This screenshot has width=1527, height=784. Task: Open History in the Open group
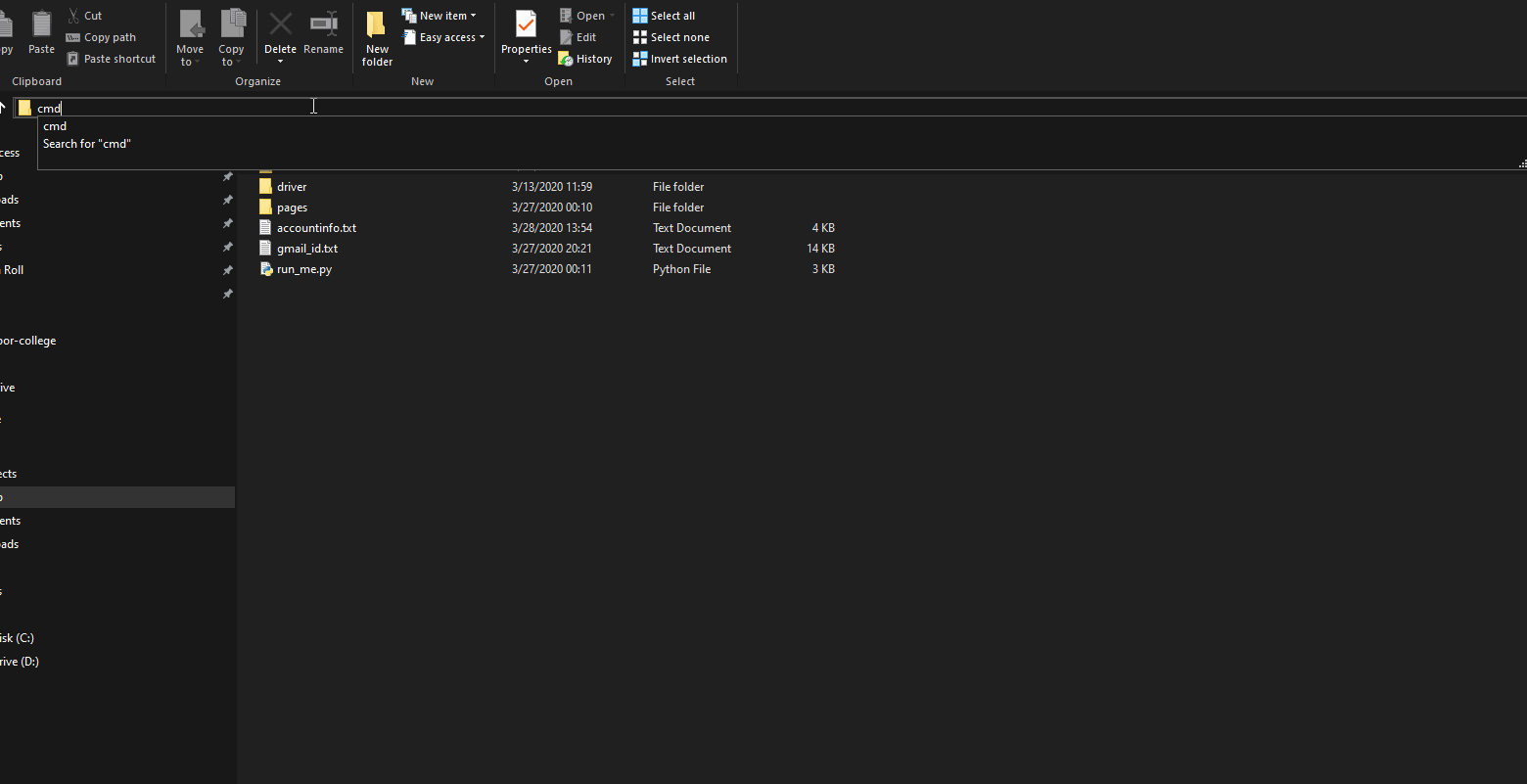[x=585, y=59]
